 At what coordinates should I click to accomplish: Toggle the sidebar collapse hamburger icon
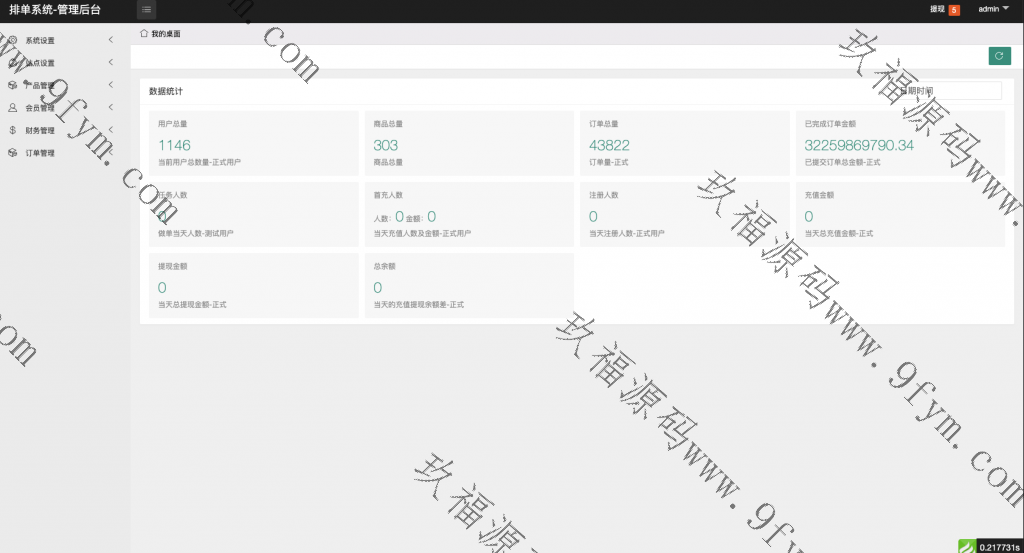(x=147, y=10)
